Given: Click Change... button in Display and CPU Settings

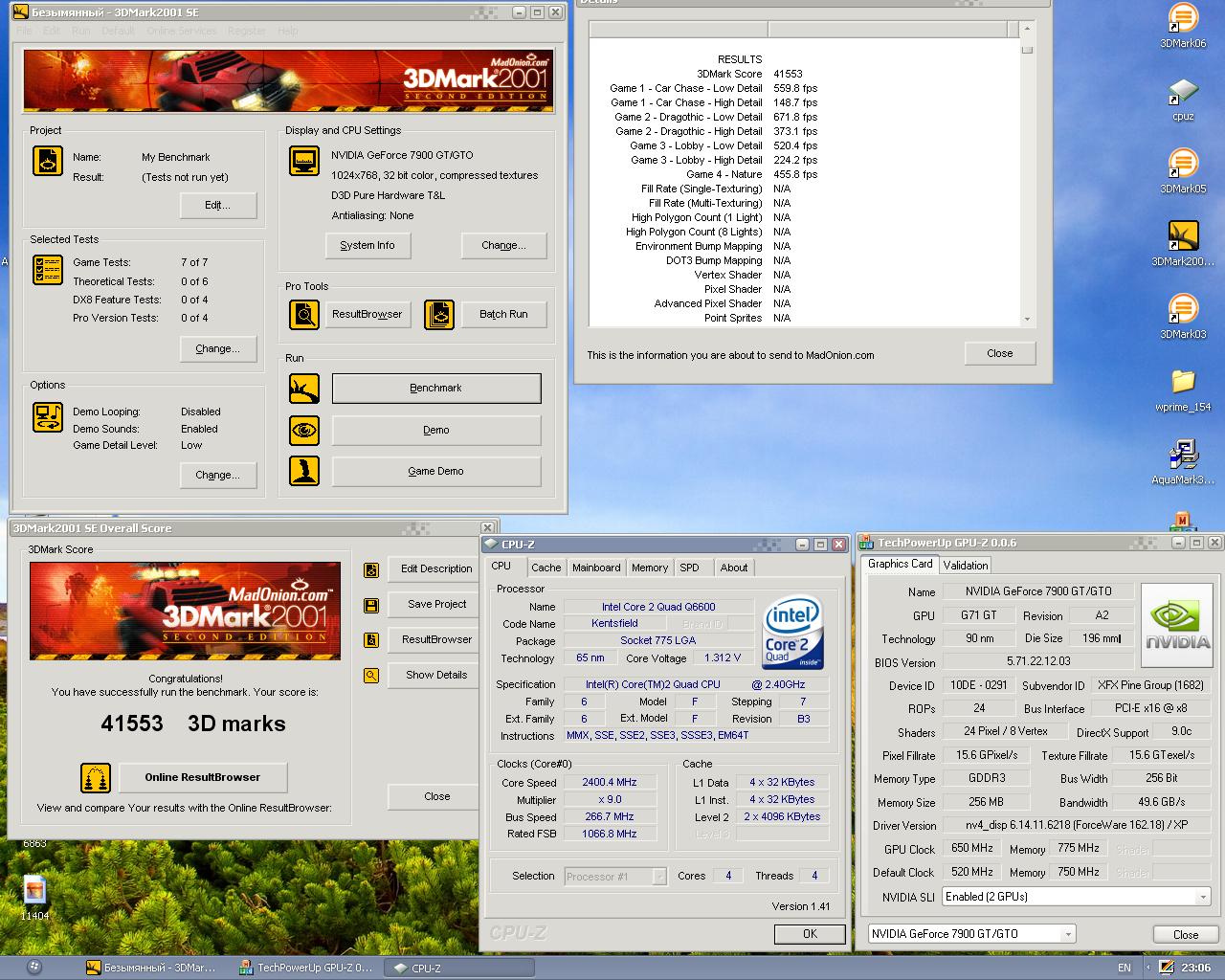Looking at the screenshot, I should (504, 245).
